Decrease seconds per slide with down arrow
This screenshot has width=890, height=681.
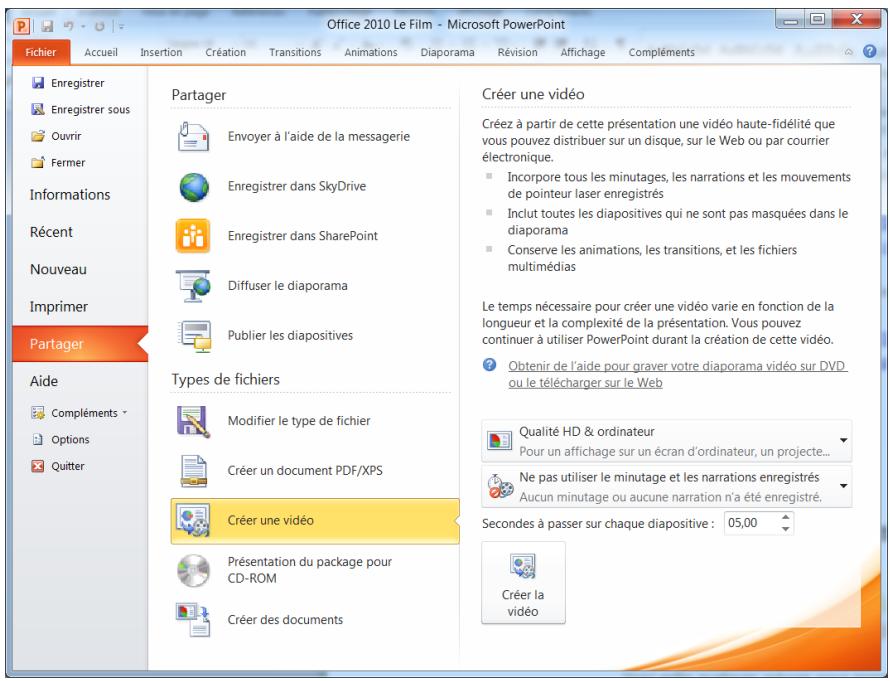pyautogui.click(x=786, y=529)
